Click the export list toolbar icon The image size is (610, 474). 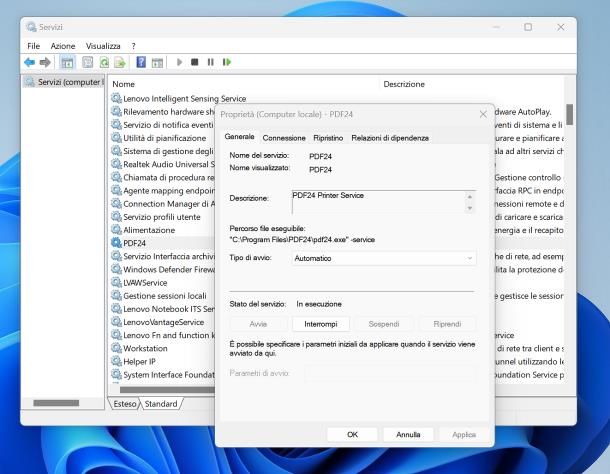[120, 62]
